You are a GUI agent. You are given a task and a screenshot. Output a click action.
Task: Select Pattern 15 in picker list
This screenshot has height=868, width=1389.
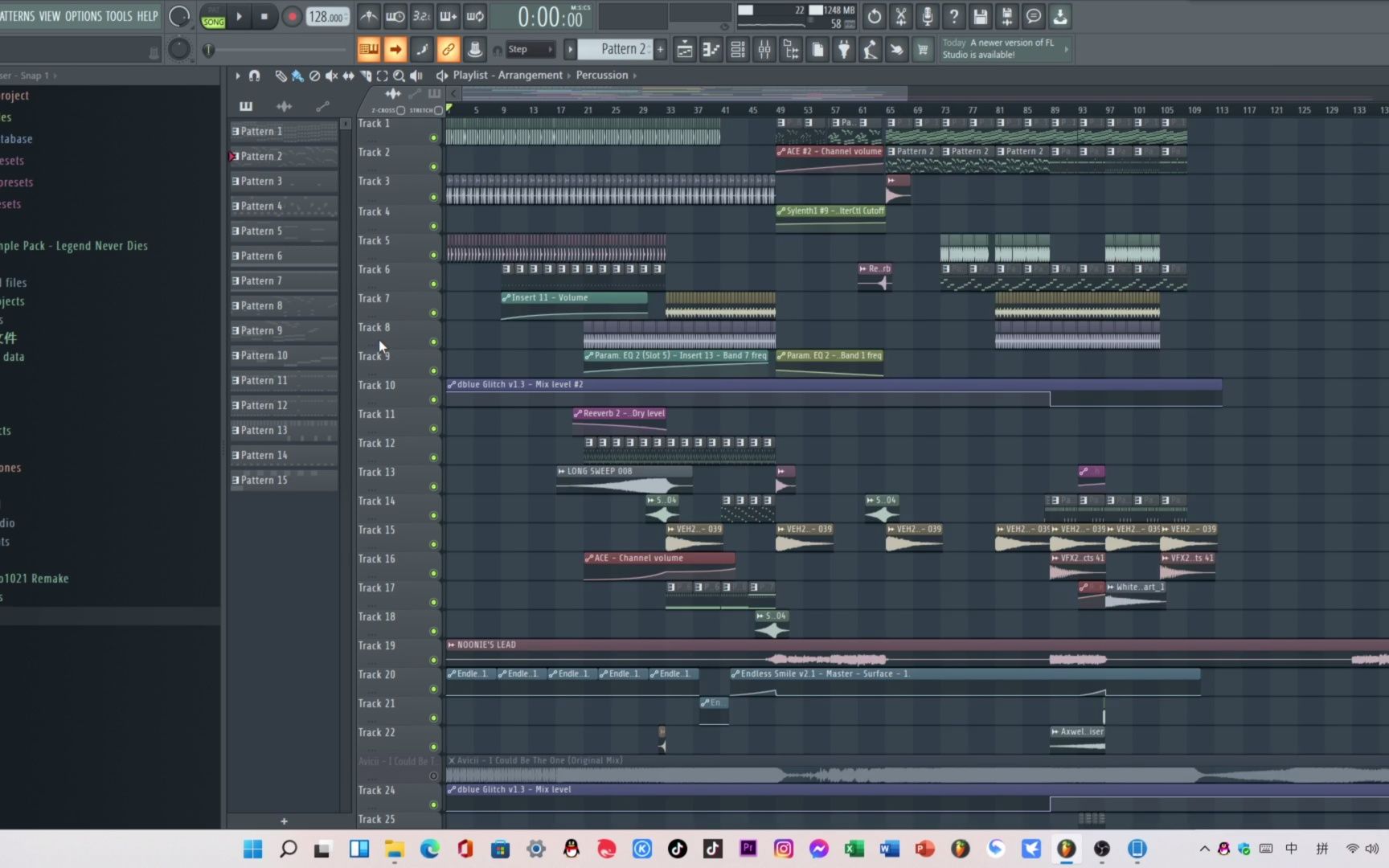click(x=284, y=480)
